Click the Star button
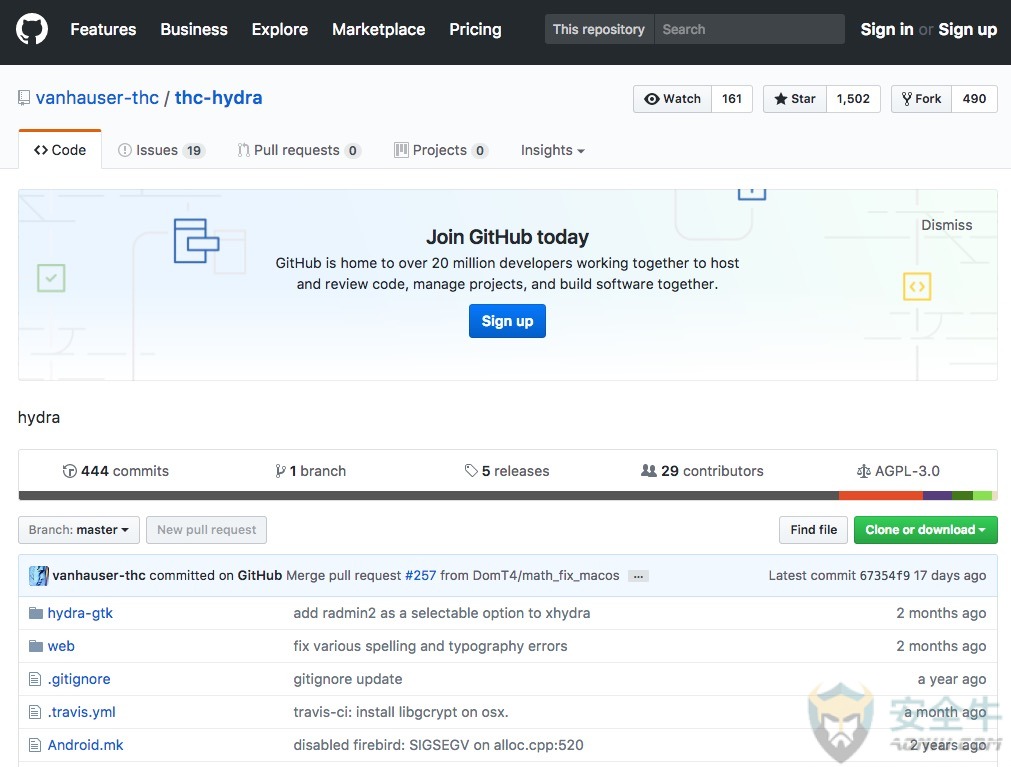The height and width of the screenshot is (767, 1011). (795, 99)
